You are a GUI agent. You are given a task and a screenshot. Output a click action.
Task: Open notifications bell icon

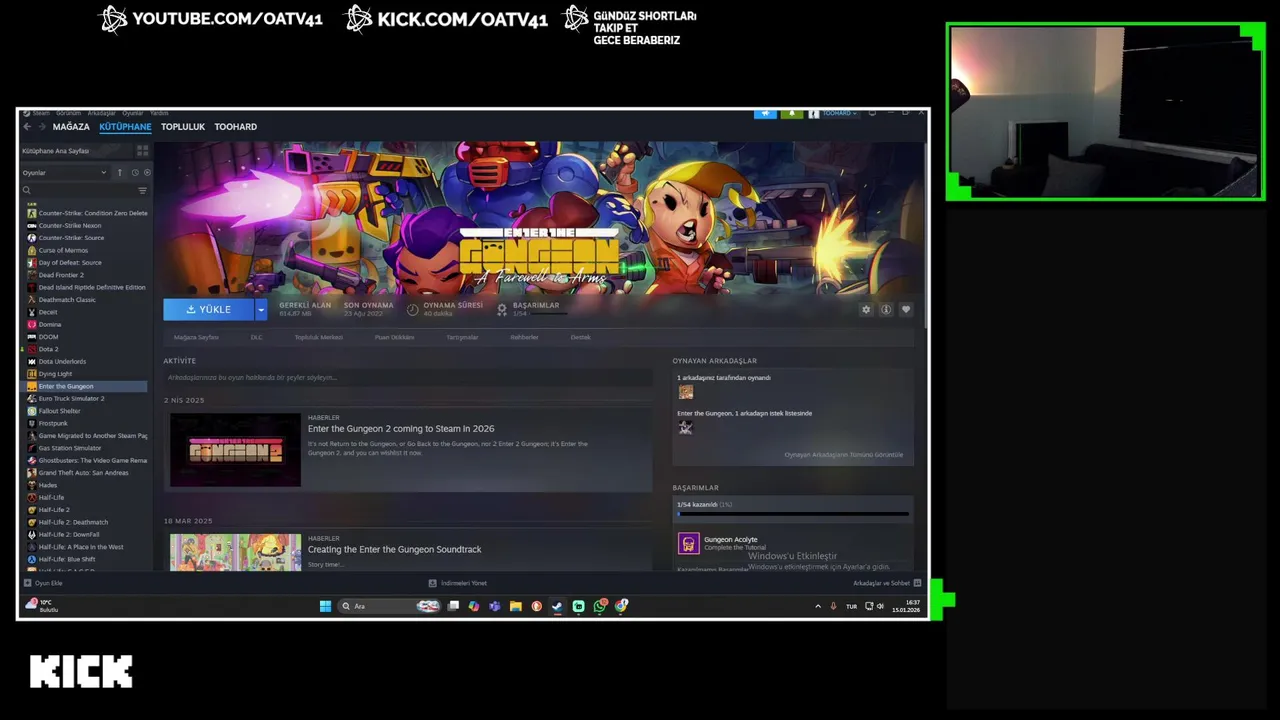(x=791, y=113)
